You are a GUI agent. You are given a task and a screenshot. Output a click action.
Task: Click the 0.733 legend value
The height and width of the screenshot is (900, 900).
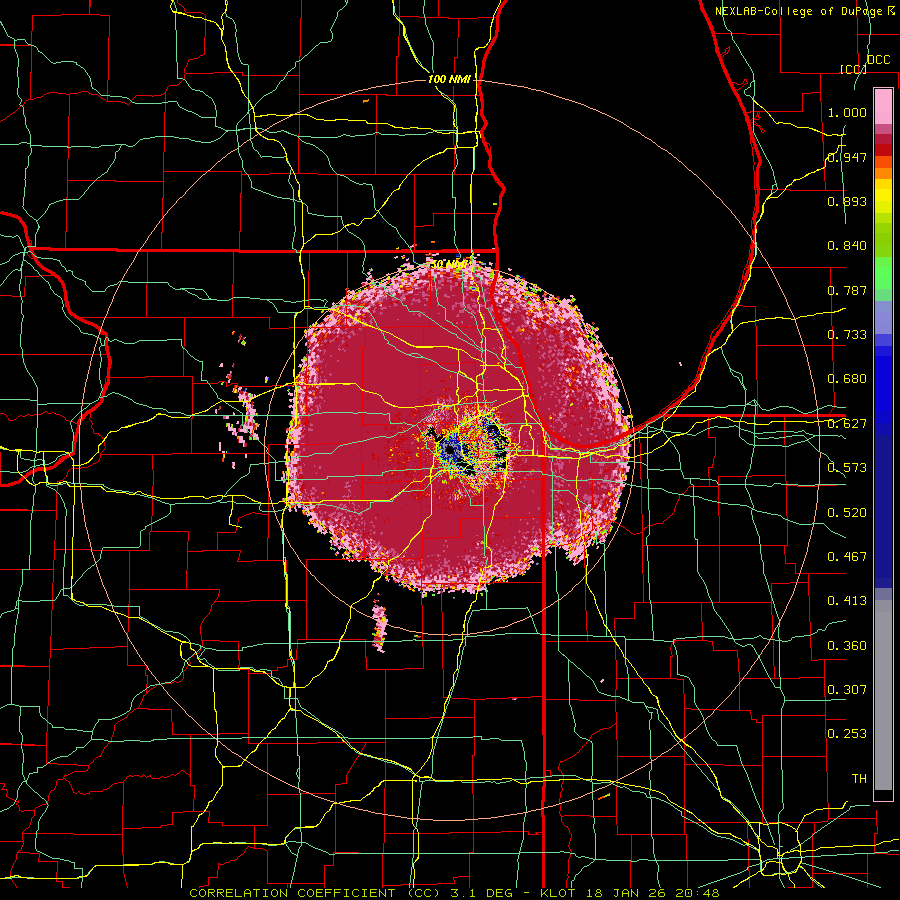(847, 335)
